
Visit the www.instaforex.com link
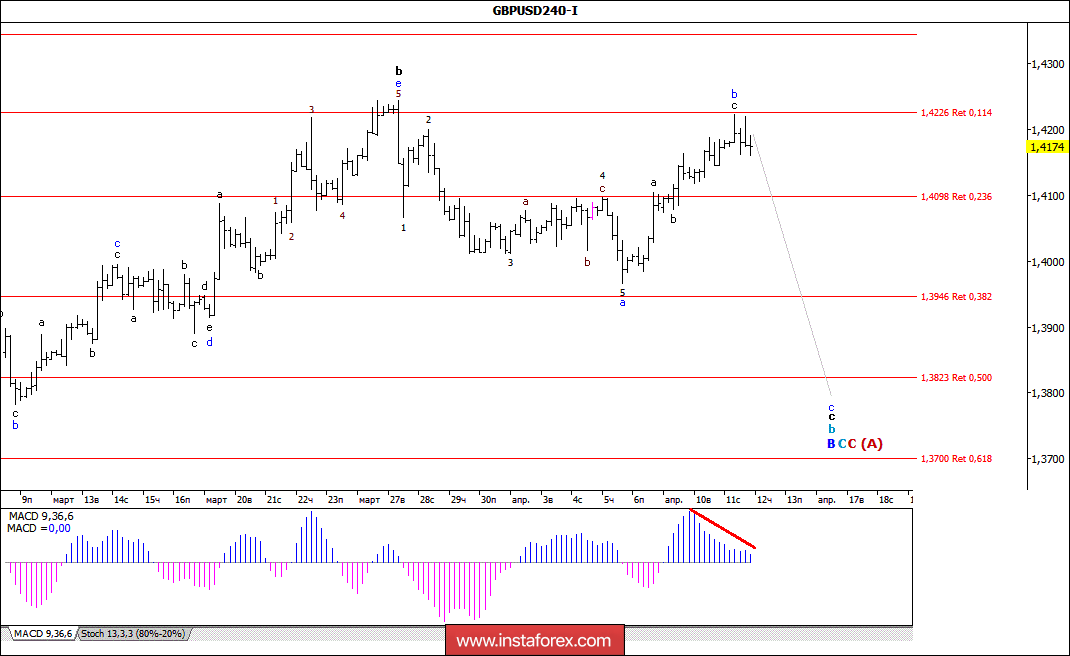click(x=534, y=641)
